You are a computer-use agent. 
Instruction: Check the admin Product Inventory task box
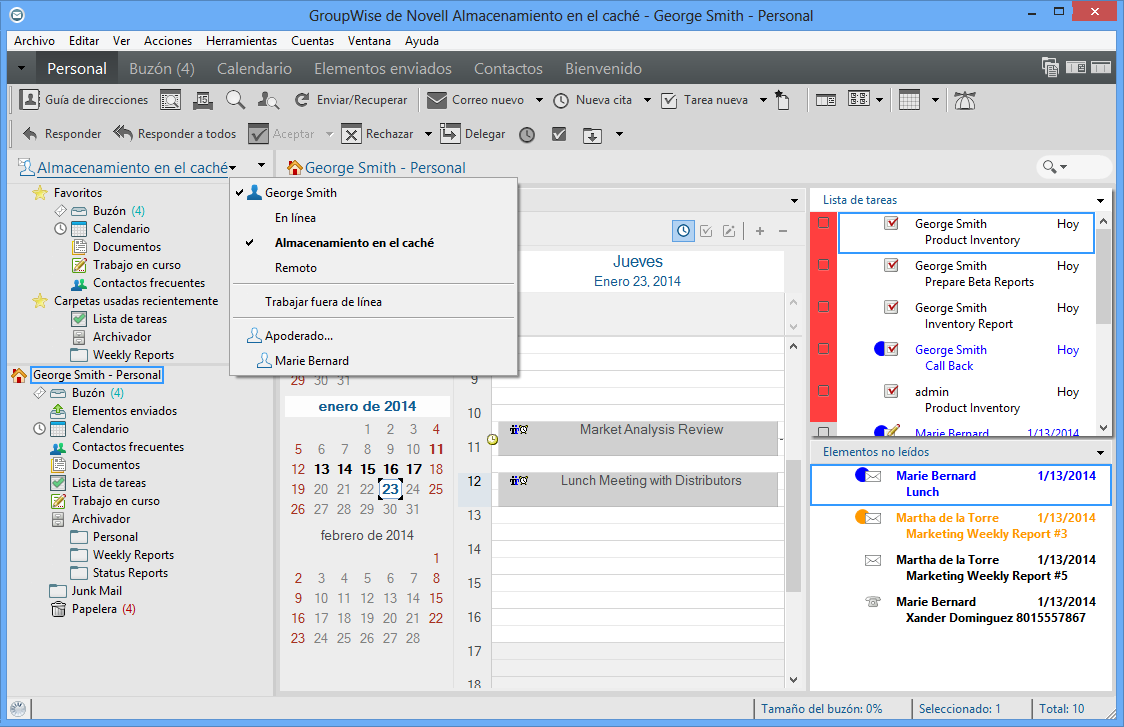(824, 391)
